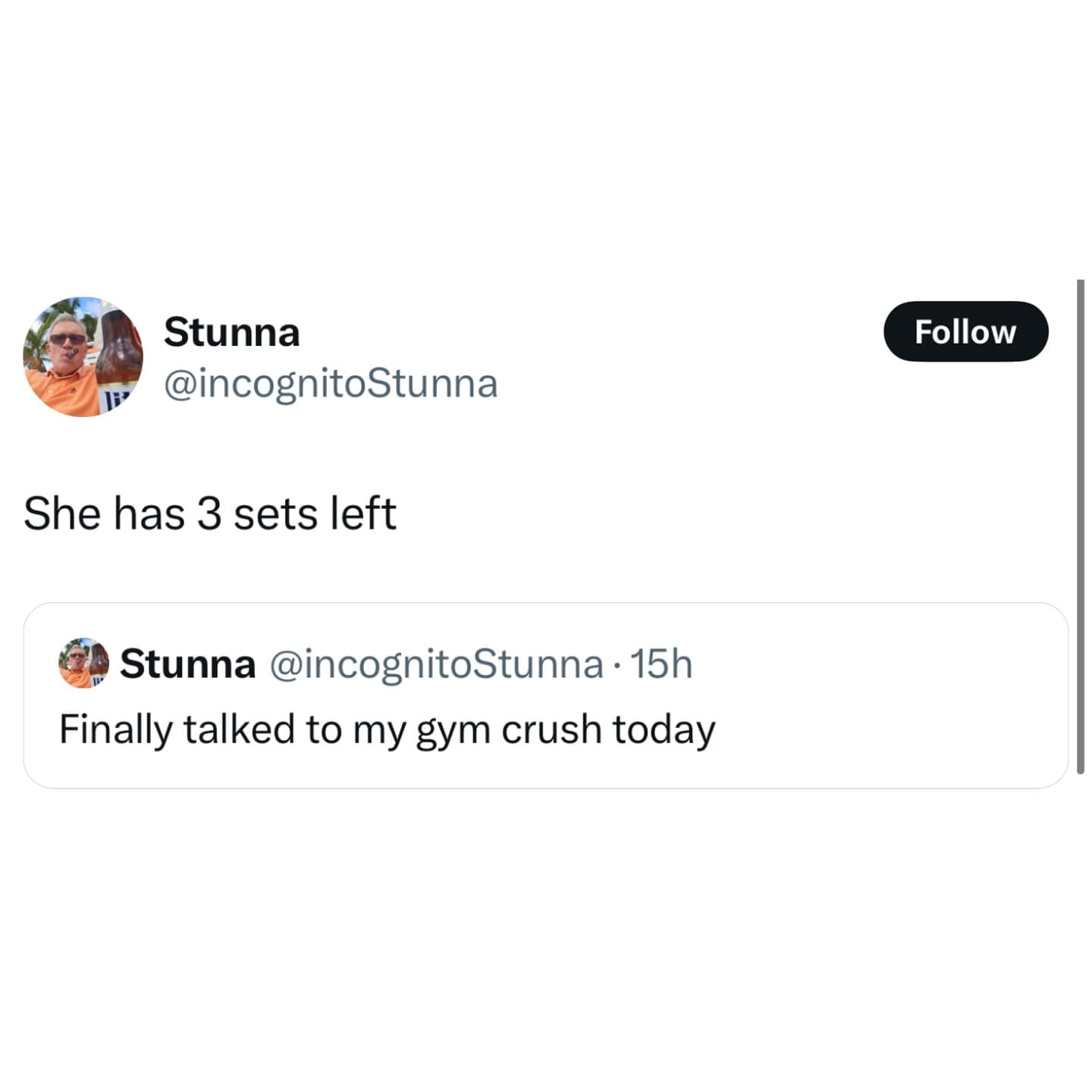
Task: Click the number 3 in the tweet
Action: (209, 513)
